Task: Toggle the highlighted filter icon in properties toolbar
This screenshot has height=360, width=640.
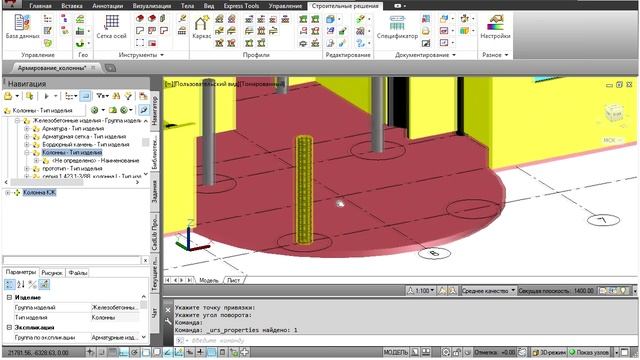Action: 44,284
